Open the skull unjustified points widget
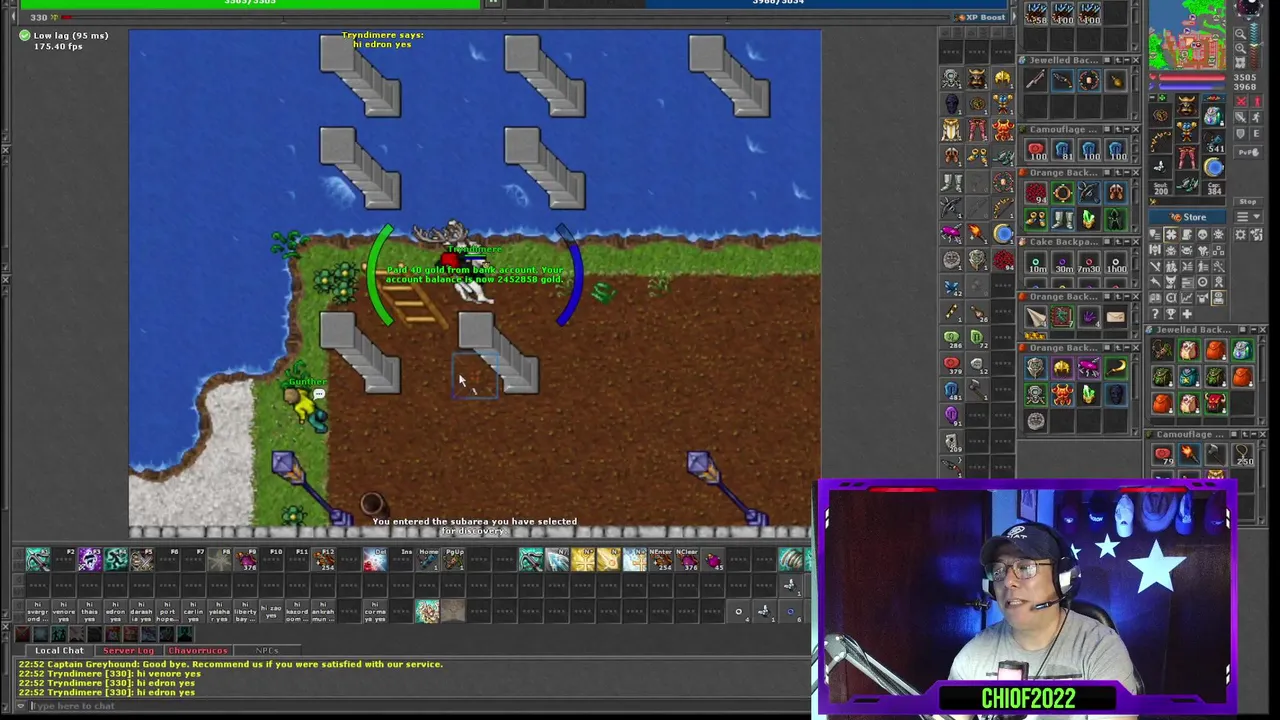 pyautogui.click(x=1203, y=235)
